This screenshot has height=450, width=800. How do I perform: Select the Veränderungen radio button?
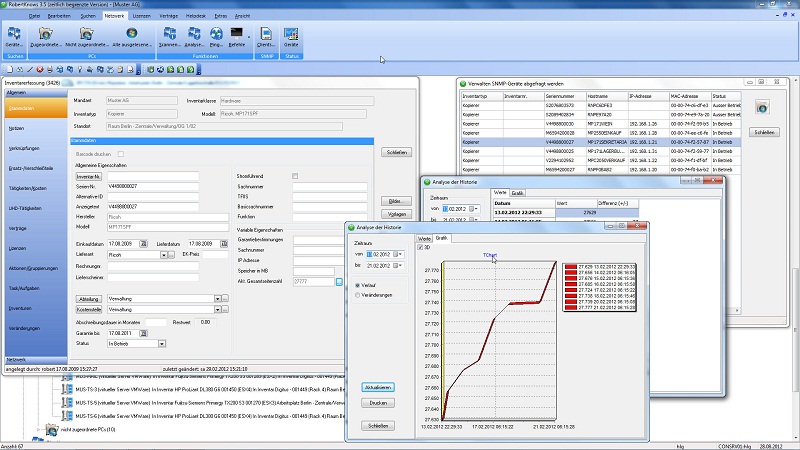(x=357, y=296)
